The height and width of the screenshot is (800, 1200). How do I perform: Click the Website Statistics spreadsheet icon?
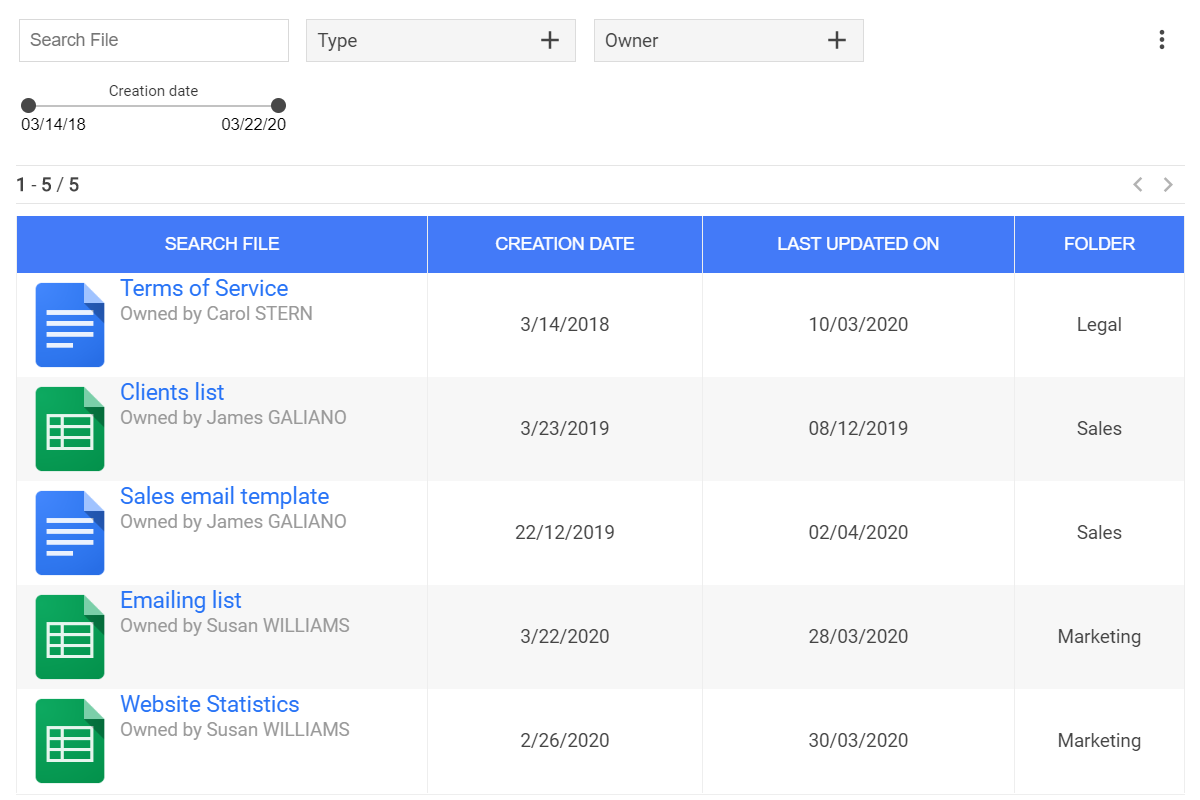click(x=70, y=741)
